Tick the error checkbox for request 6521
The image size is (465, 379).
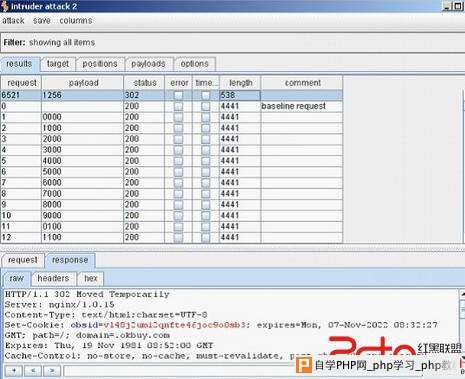pyautogui.click(x=178, y=95)
